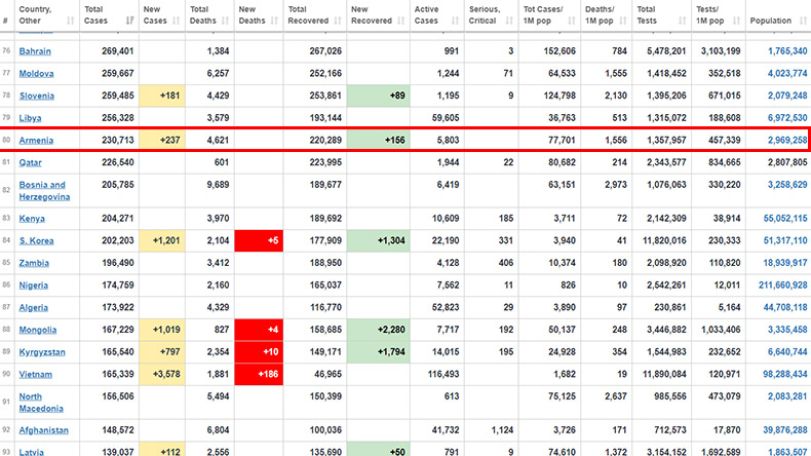
Task: Open Nigeria population link 211,660,928
Action: click(783, 285)
